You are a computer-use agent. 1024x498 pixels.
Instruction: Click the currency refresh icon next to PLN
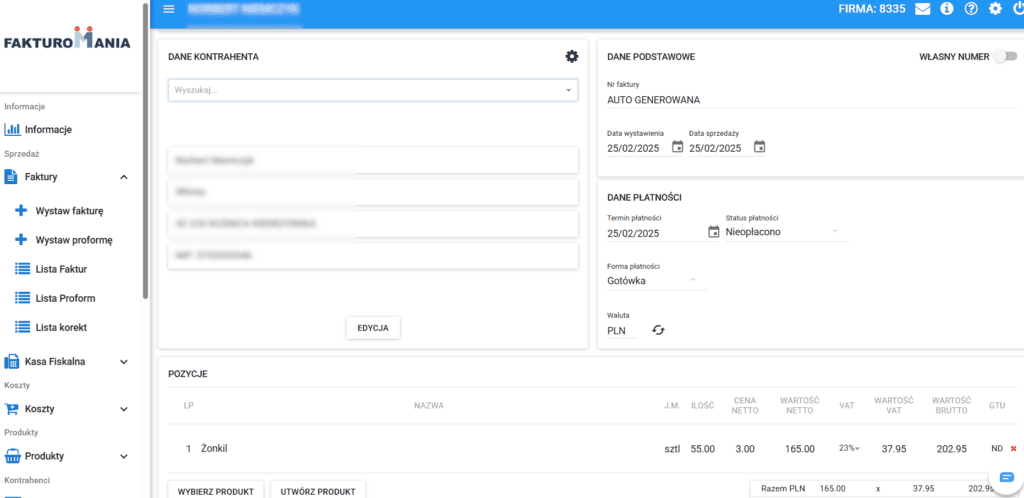click(x=658, y=330)
